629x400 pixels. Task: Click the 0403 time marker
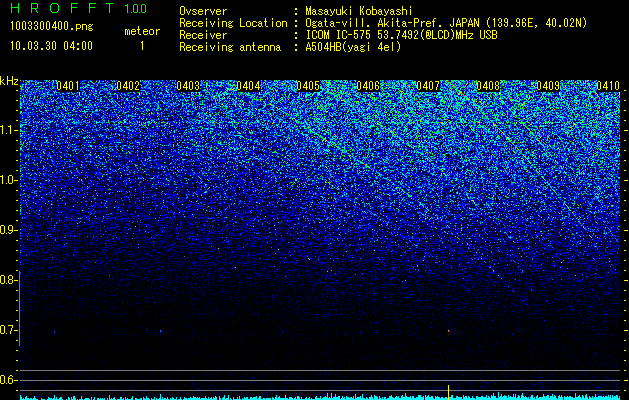188,86
